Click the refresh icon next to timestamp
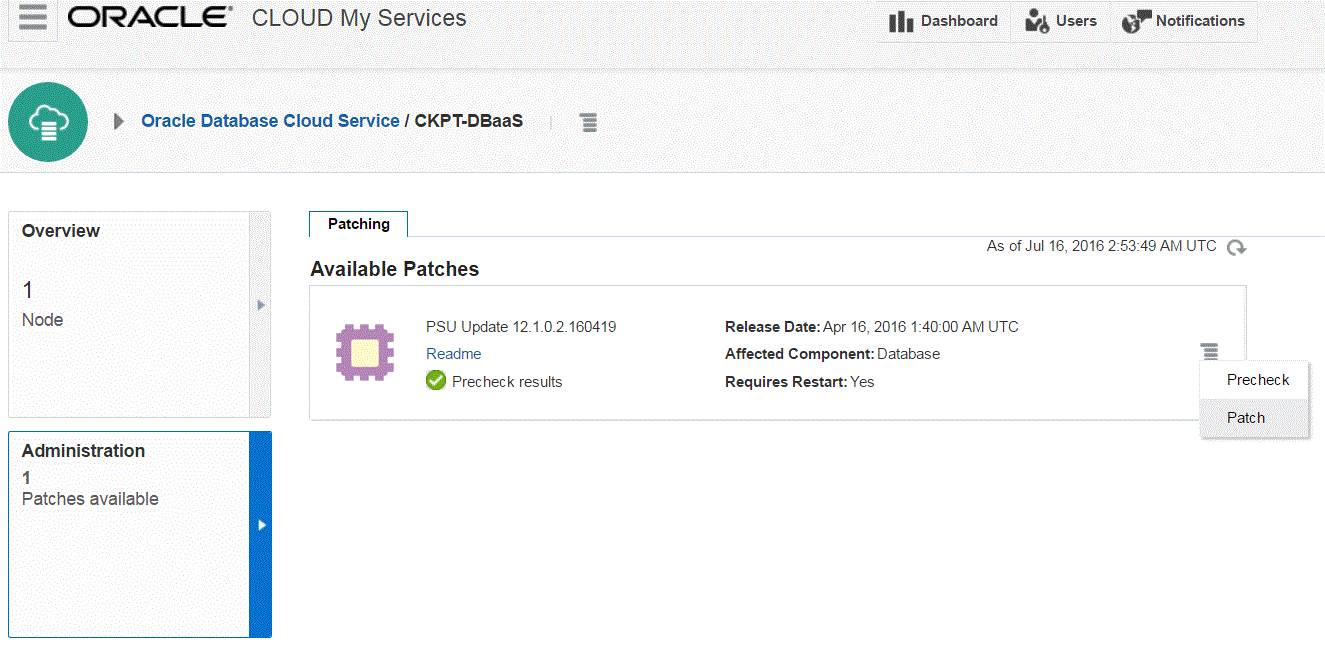This screenshot has height=665, width=1325. tap(1237, 248)
